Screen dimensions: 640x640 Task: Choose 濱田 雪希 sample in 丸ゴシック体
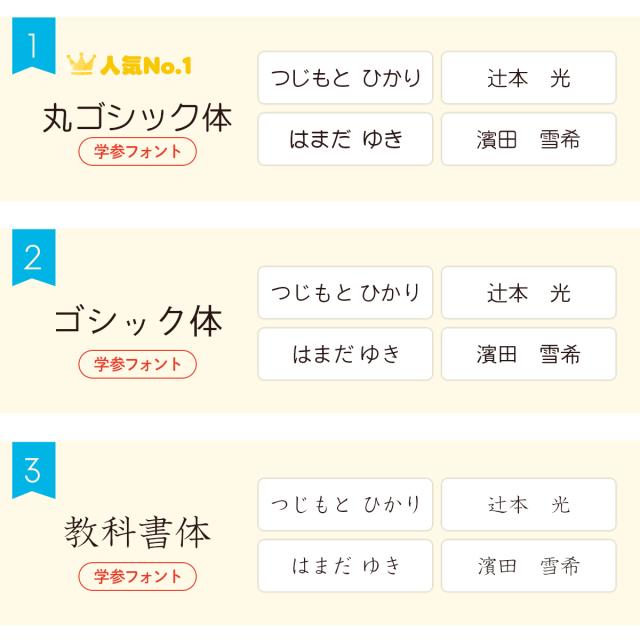(x=528, y=139)
